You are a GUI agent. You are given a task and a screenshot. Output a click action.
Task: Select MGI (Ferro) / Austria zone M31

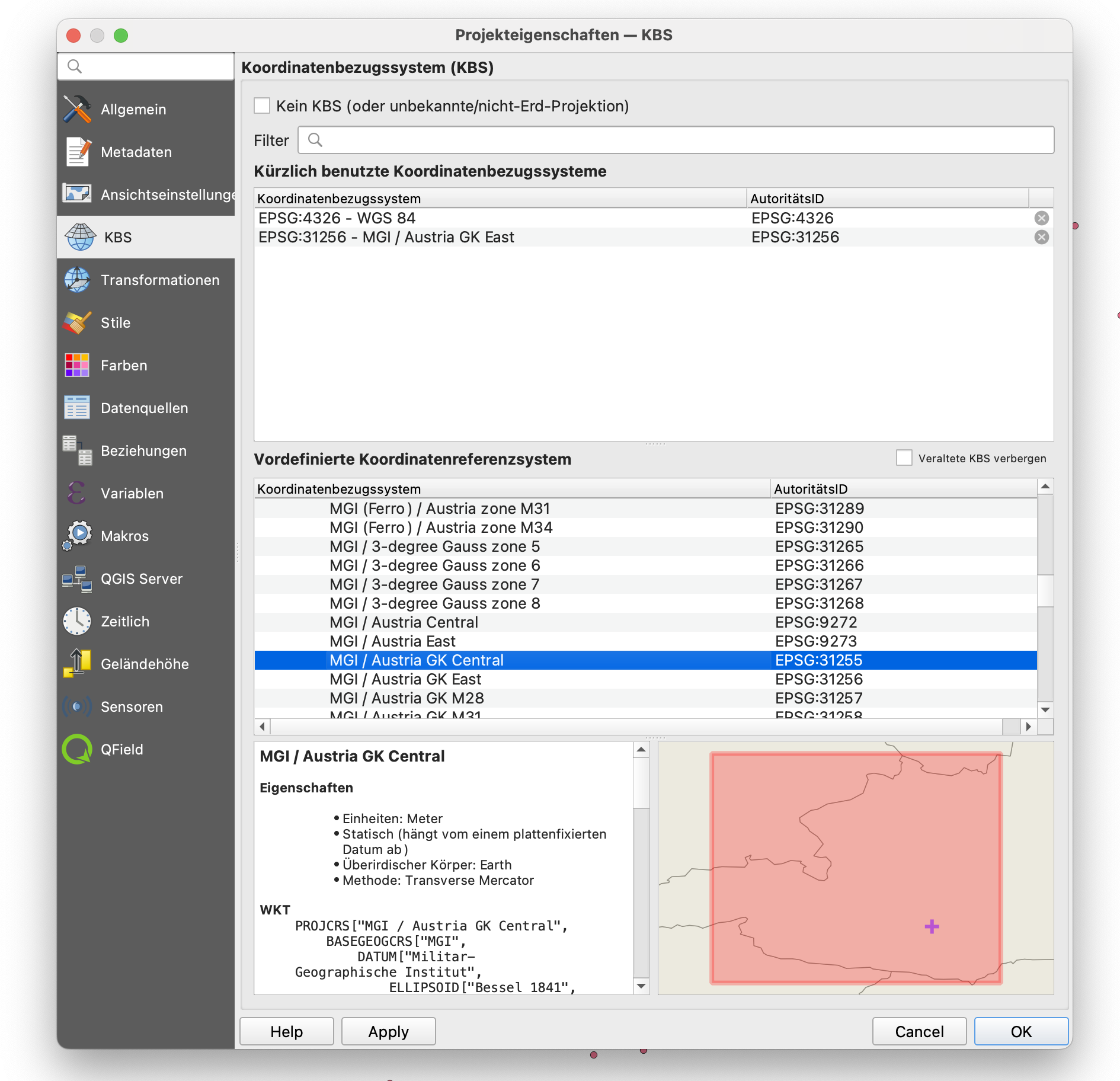645,508
